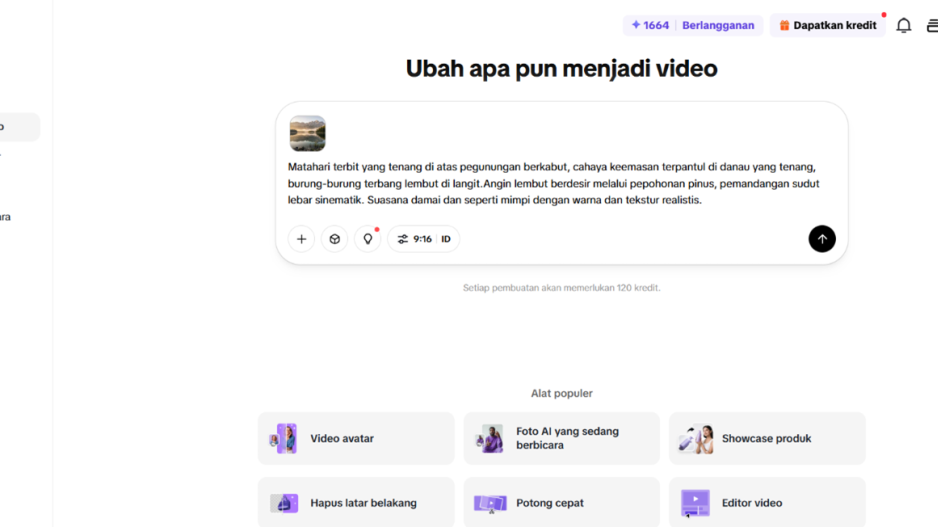The width and height of the screenshot is (938, 527).
Task: Open the ID language selector
Action: pos(446,239)
